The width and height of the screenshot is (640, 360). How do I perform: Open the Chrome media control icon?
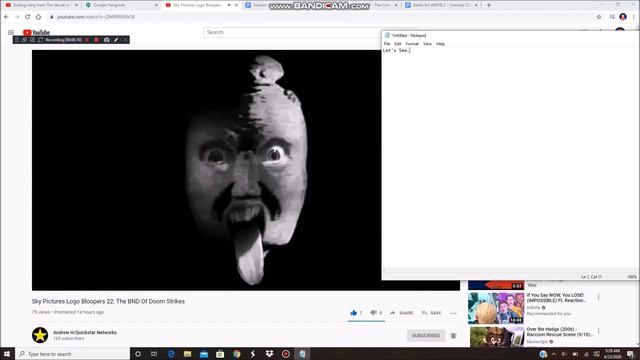[x=612, y=17]
